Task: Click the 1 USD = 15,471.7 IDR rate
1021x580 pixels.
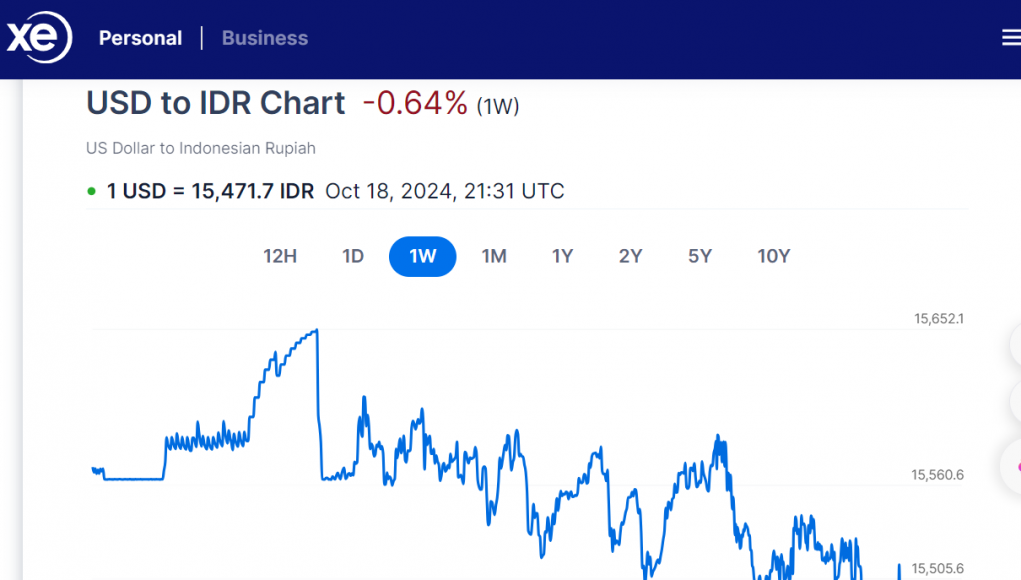Action: 210,191
